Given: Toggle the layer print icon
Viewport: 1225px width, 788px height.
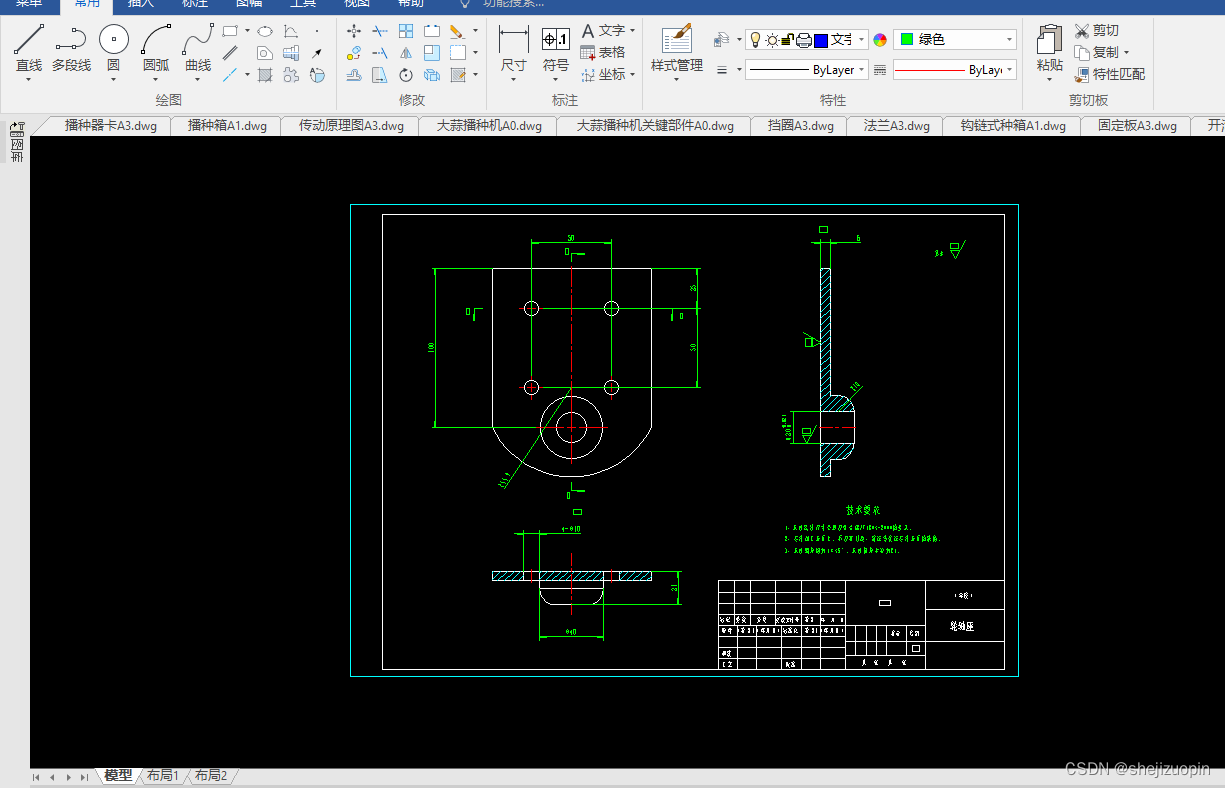Looking at the screenshot, I should point(804,40).
